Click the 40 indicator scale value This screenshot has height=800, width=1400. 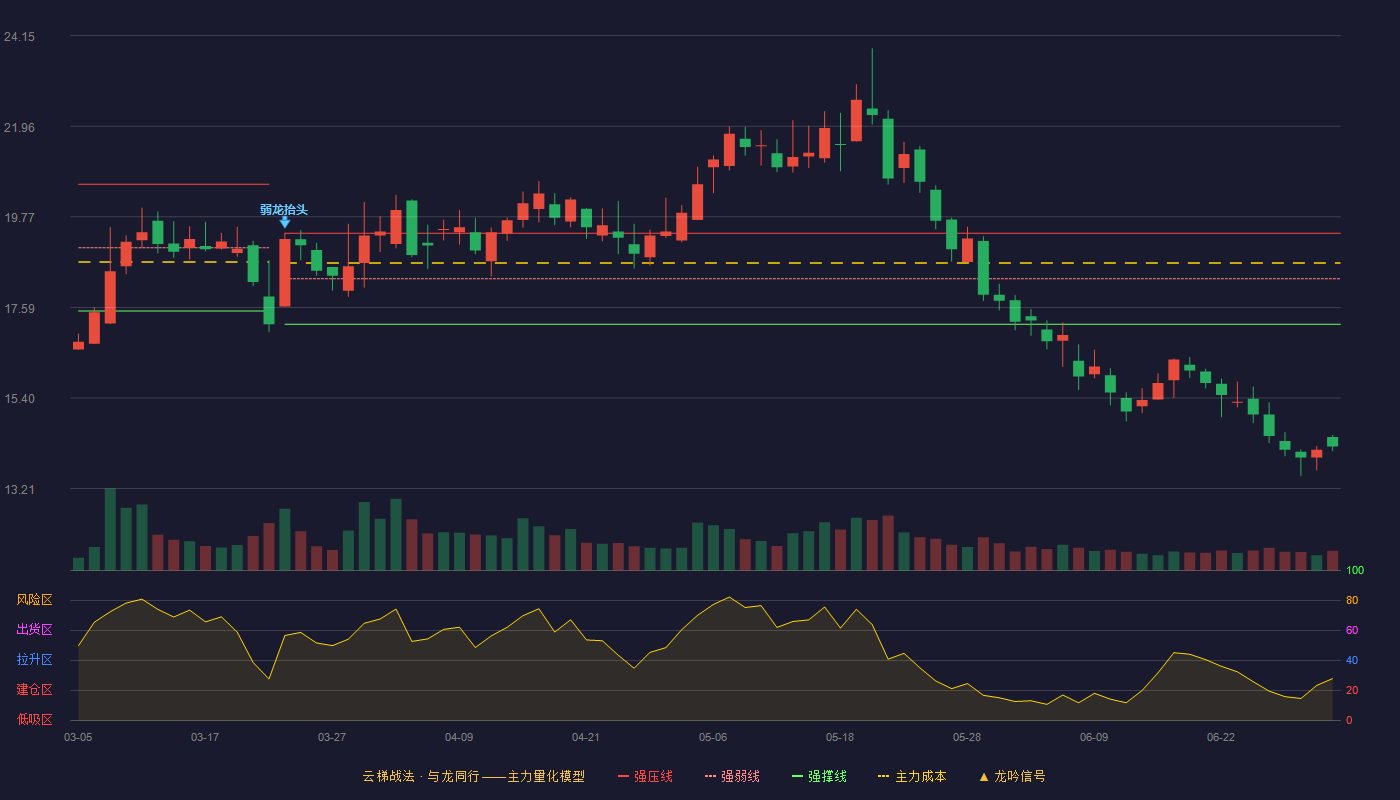click(x=1352, y=660)
